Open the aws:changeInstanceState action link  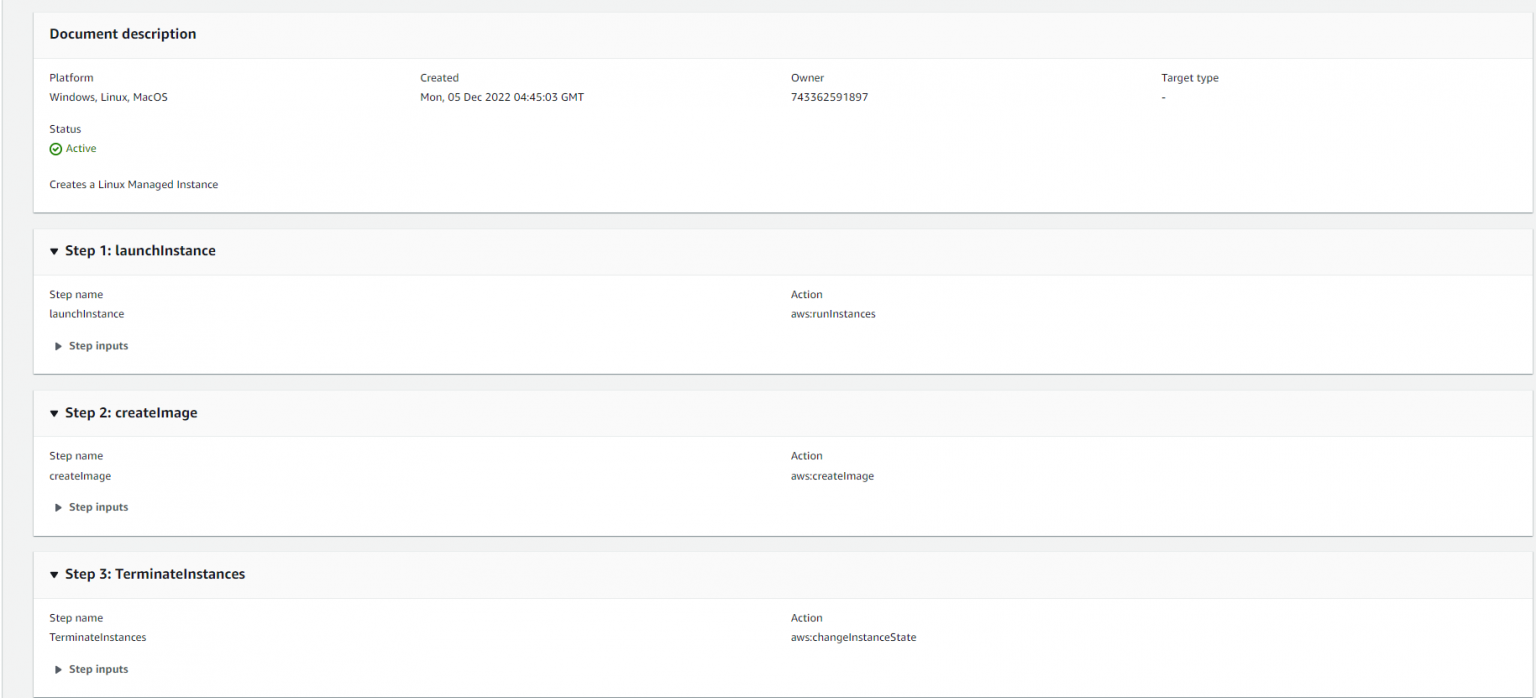(855, 637)
